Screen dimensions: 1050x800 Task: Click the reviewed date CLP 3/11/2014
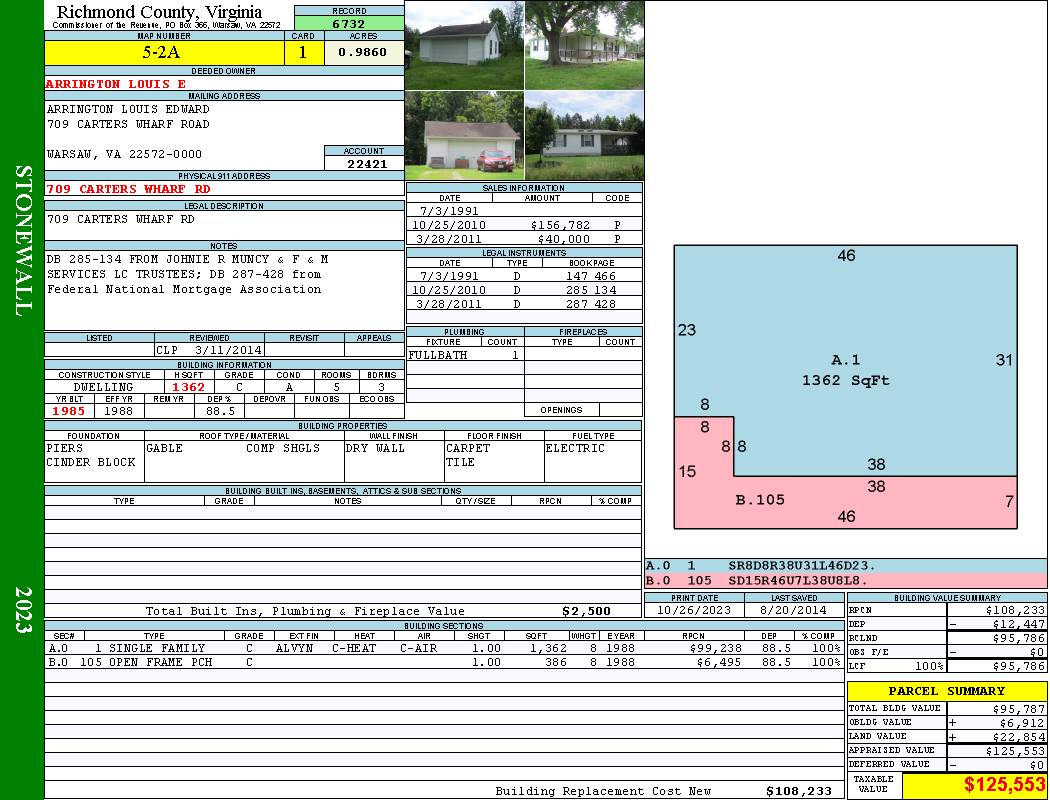pos(209,350)
